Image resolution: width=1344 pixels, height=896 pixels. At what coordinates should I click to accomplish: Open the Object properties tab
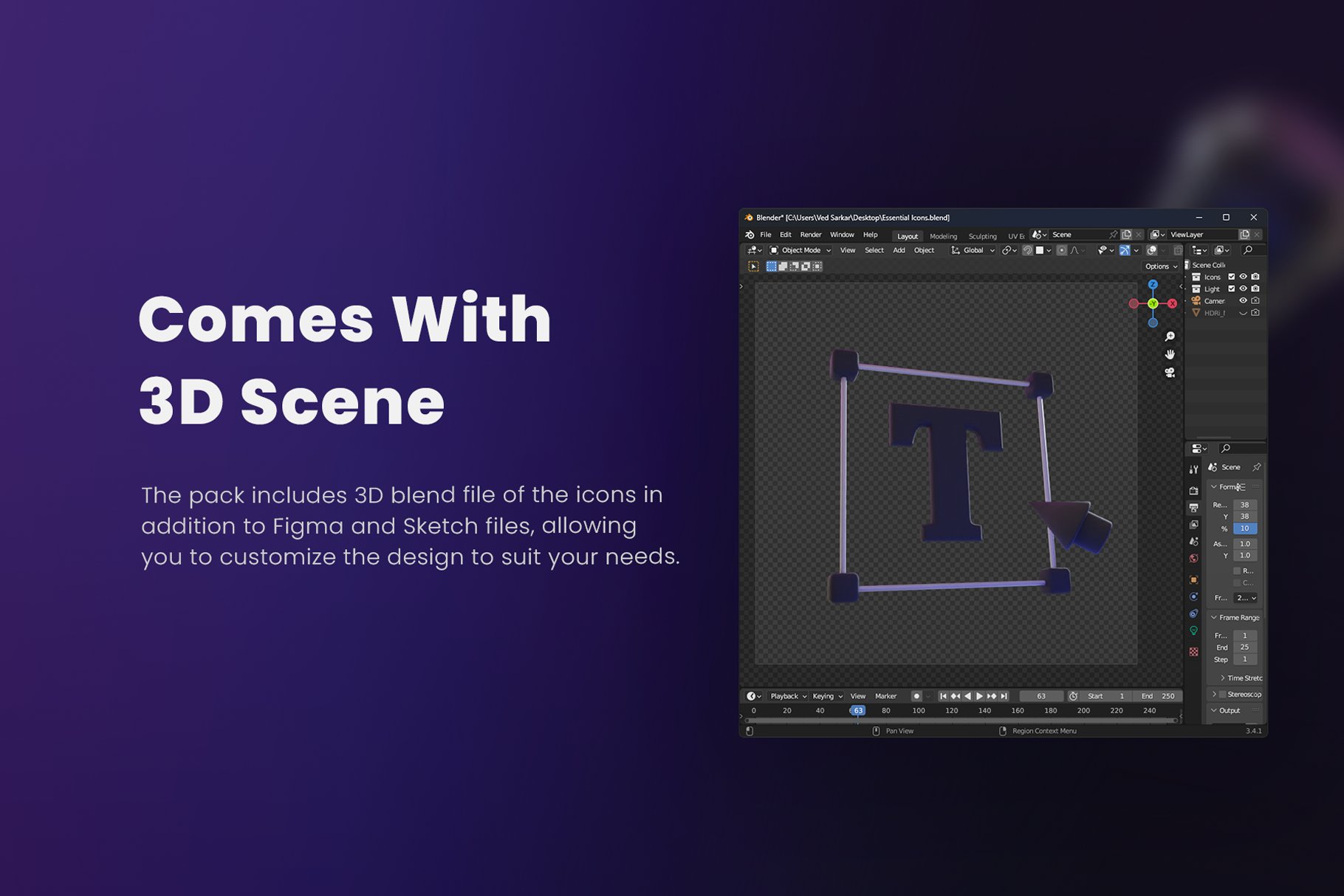pyautogui.click(x=1193, y=580)
